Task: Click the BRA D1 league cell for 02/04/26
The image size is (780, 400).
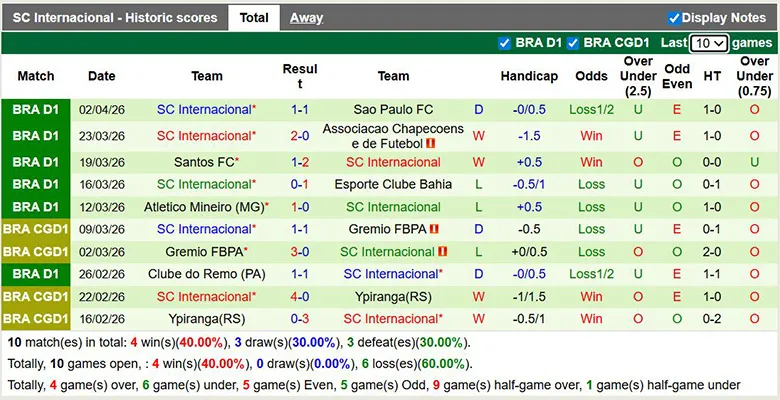Action: (36, 110)
